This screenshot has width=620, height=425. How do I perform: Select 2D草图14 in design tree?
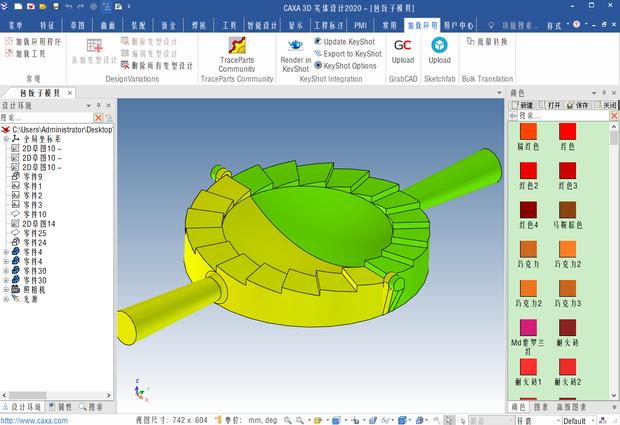pos(33,224)
